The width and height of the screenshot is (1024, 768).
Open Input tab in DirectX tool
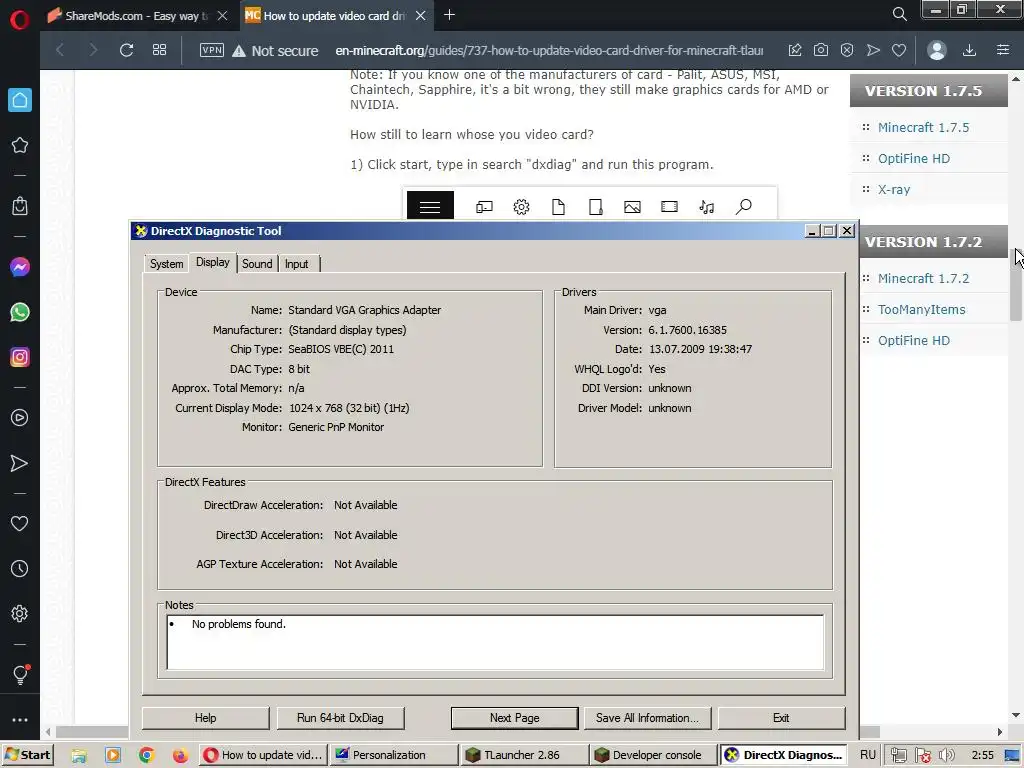(296, 264)
